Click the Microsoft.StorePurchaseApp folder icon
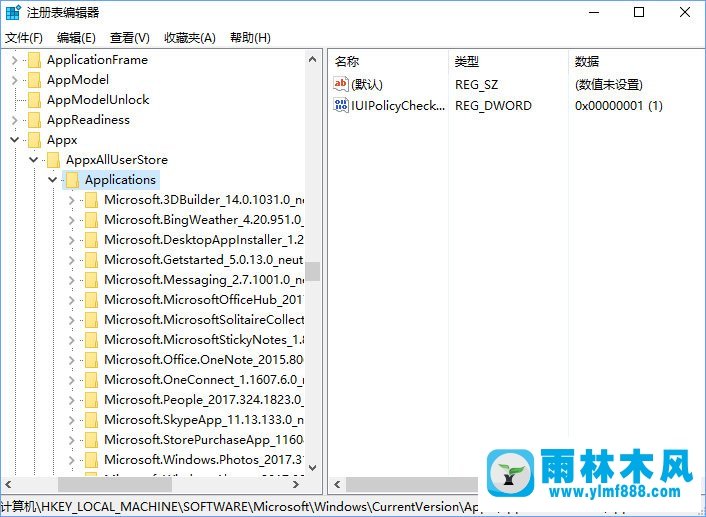 pyautogui.click(x=91, y=440)
